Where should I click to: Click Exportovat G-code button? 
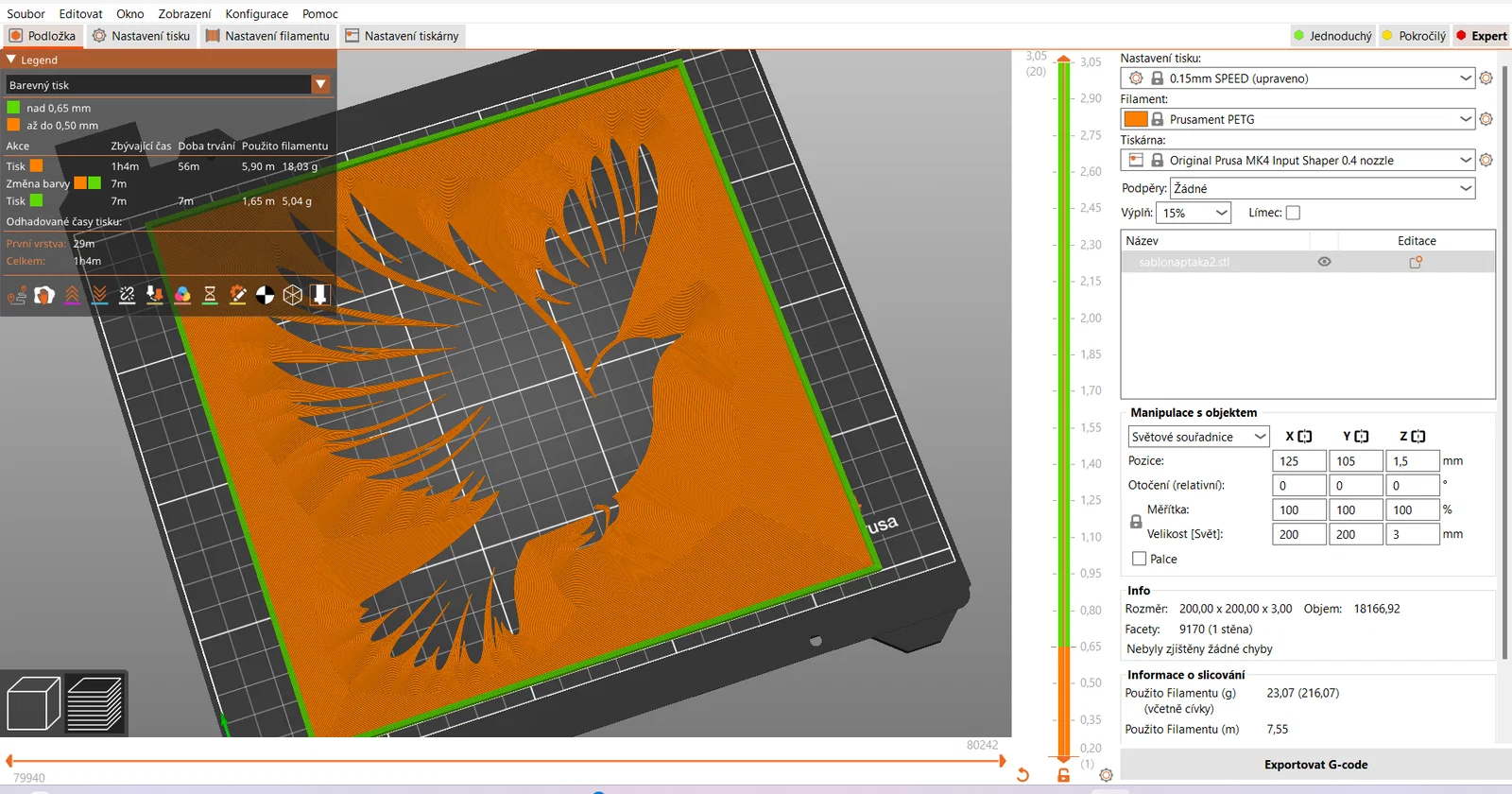click(1315, 765)
